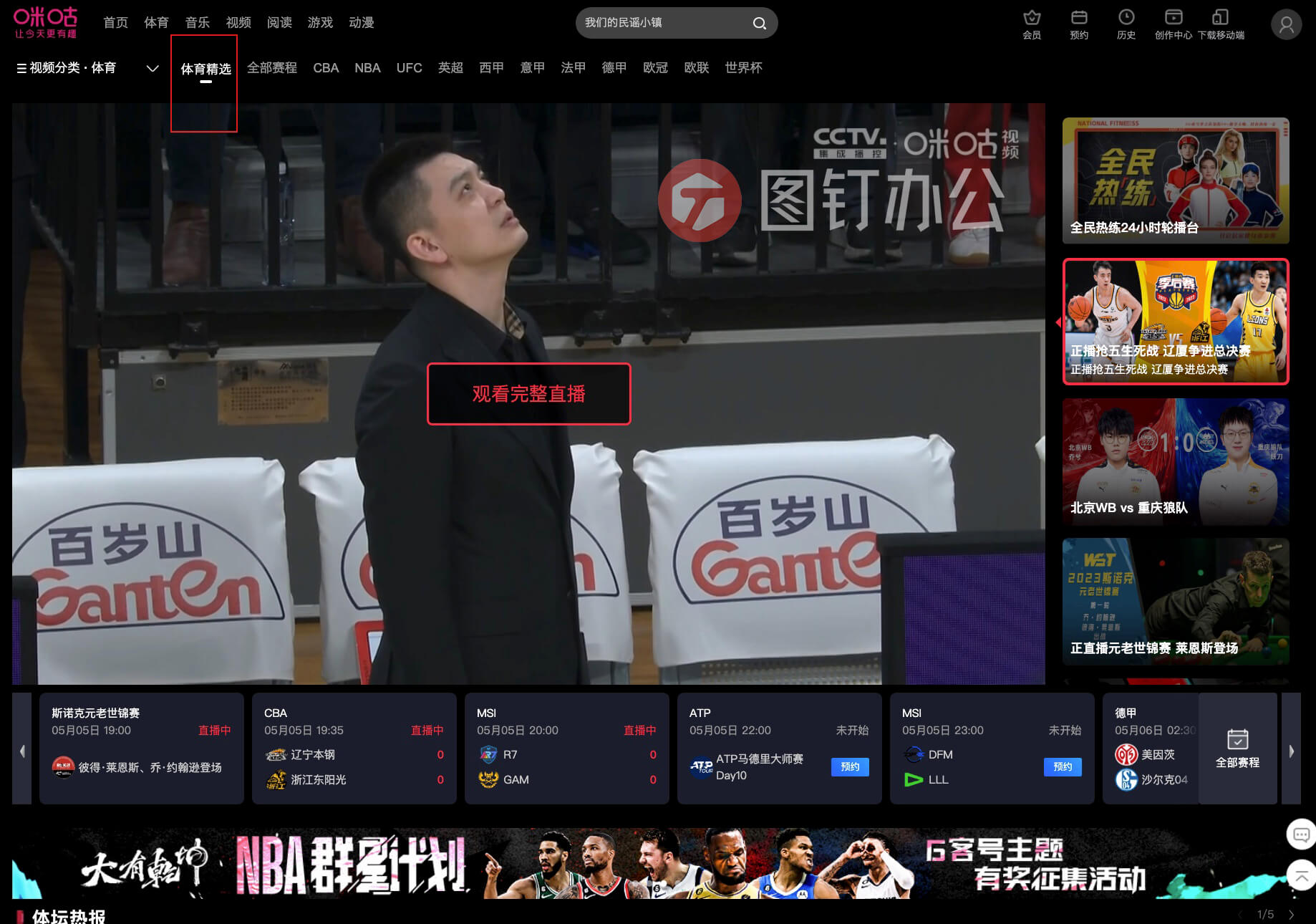
Task: Open the 北京WB vs 重庆狼队 thumbnail
Action: pyautogui.click(x=1176, y=462)
